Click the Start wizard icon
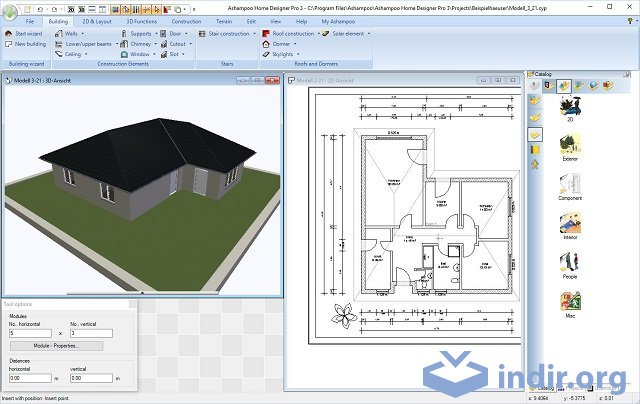This screenshot has height=404, width=640. (x=9, y=33)
